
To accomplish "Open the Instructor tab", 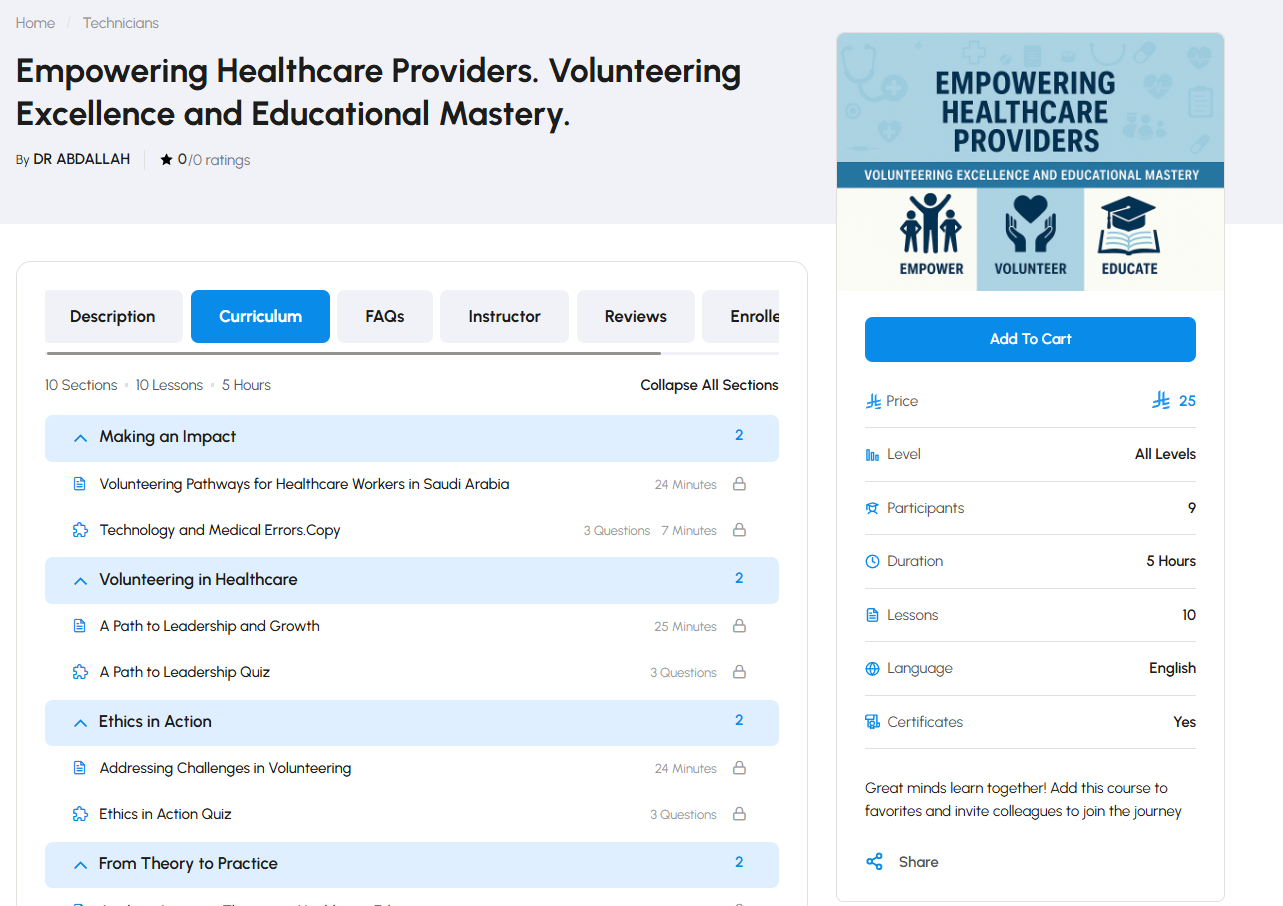I will (x=504, y=316).
